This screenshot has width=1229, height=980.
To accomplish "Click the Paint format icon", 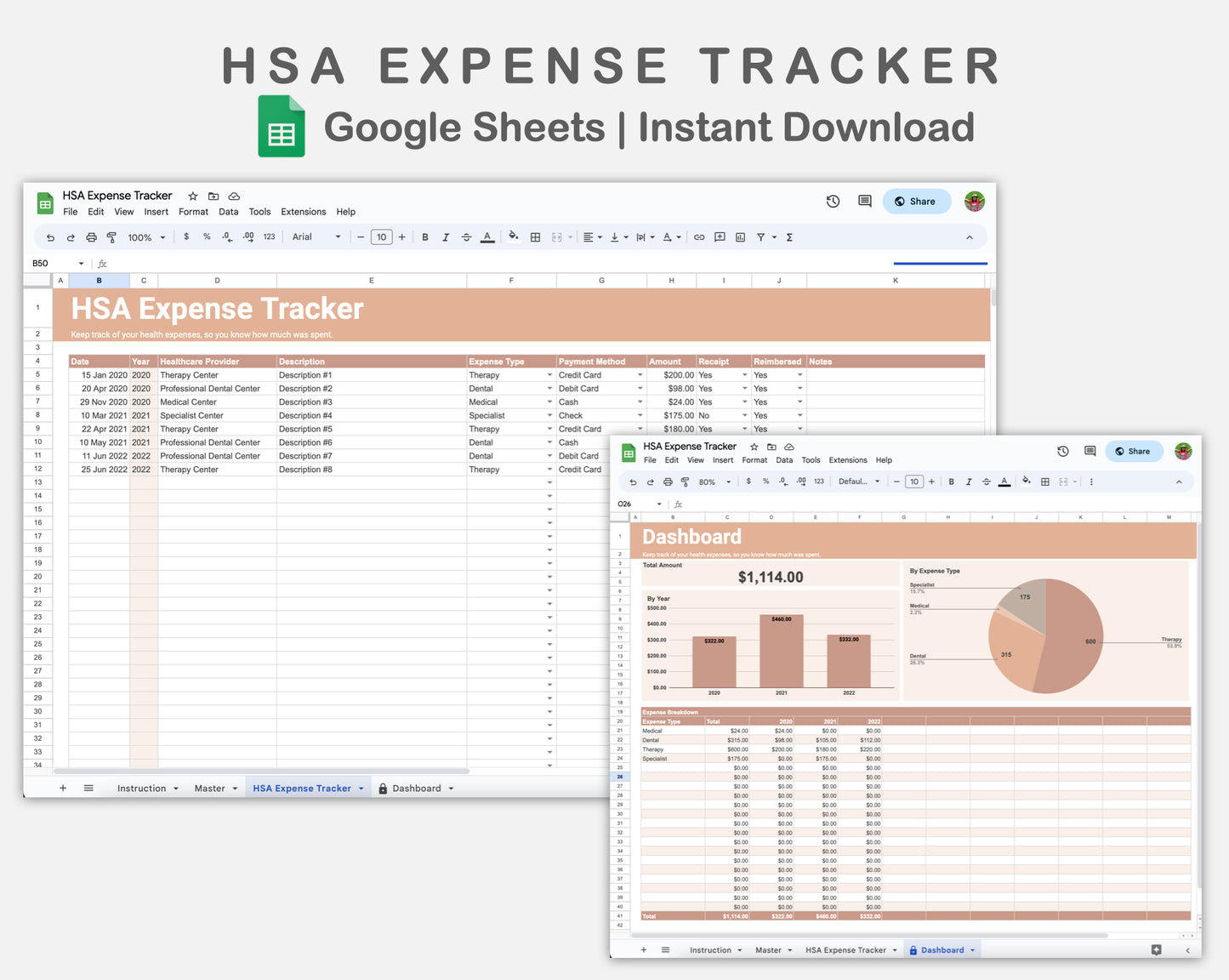I will [x=111, y=237].
